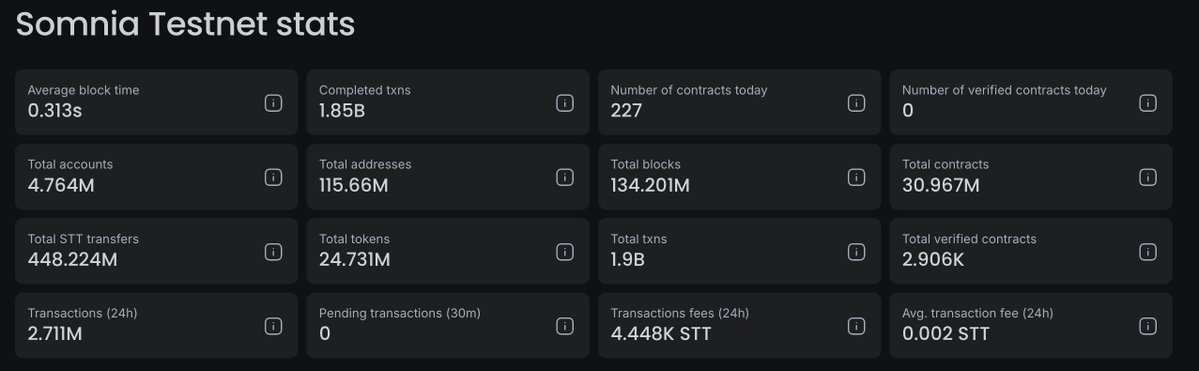This screenshot has height=371, width=1199.
Task: Show info for Number of contracts today
Action: (x=856, y=103)
